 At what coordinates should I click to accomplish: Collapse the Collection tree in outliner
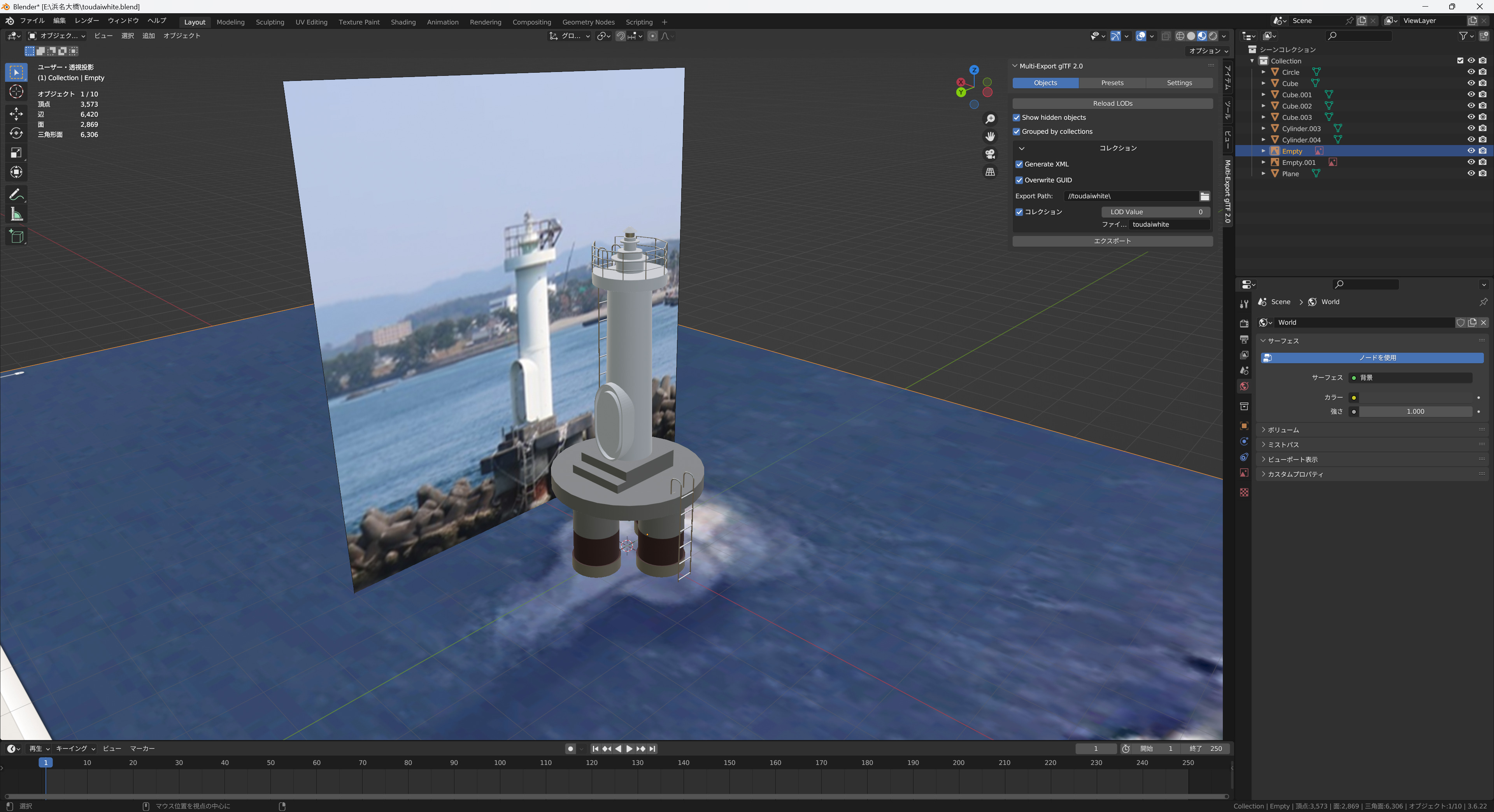(x=1252, y=61)
